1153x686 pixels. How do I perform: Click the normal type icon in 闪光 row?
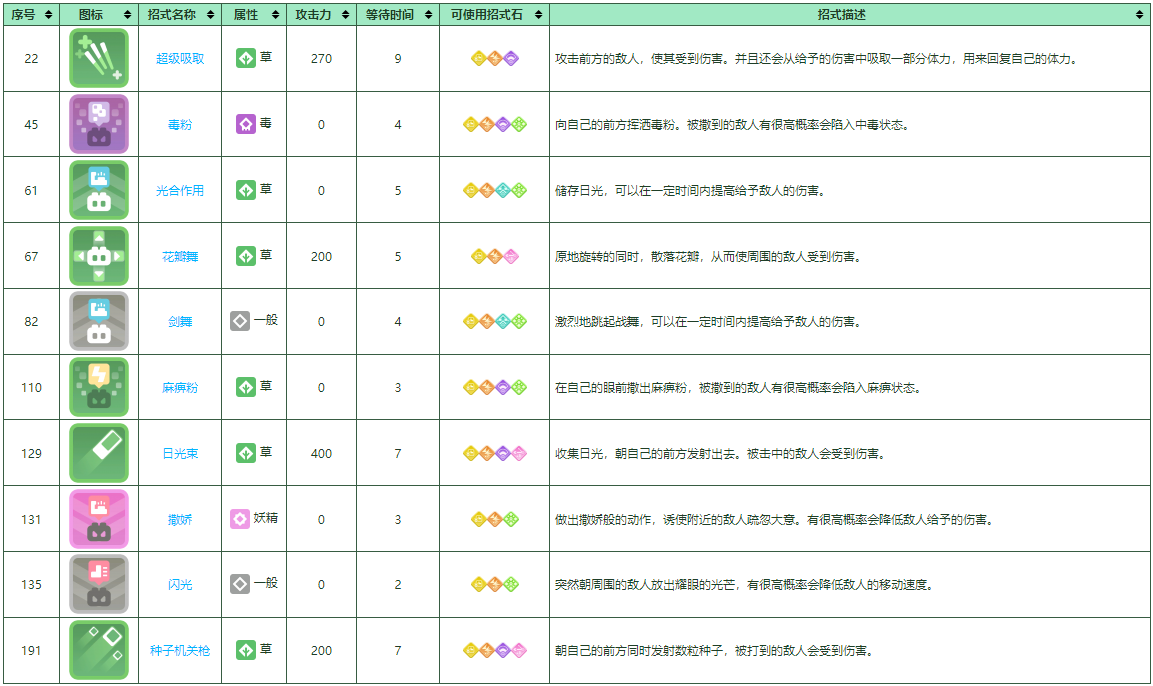click(x=240, y=585)
